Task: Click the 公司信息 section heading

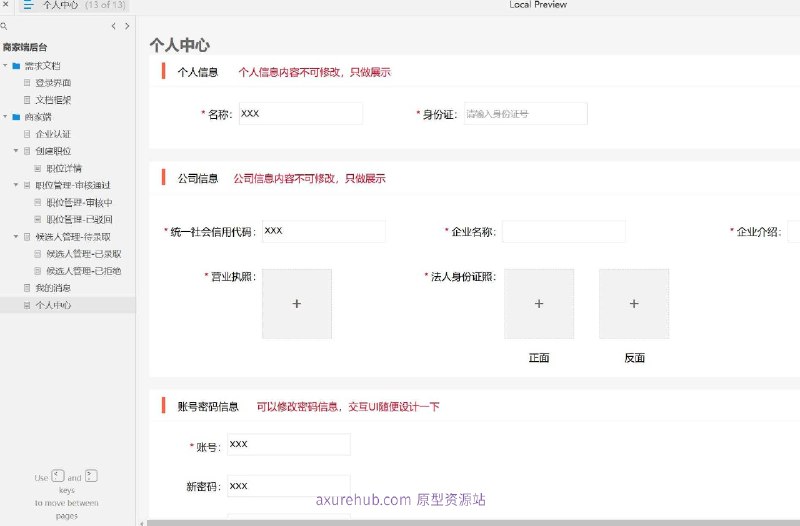Action: coord(198,179)
